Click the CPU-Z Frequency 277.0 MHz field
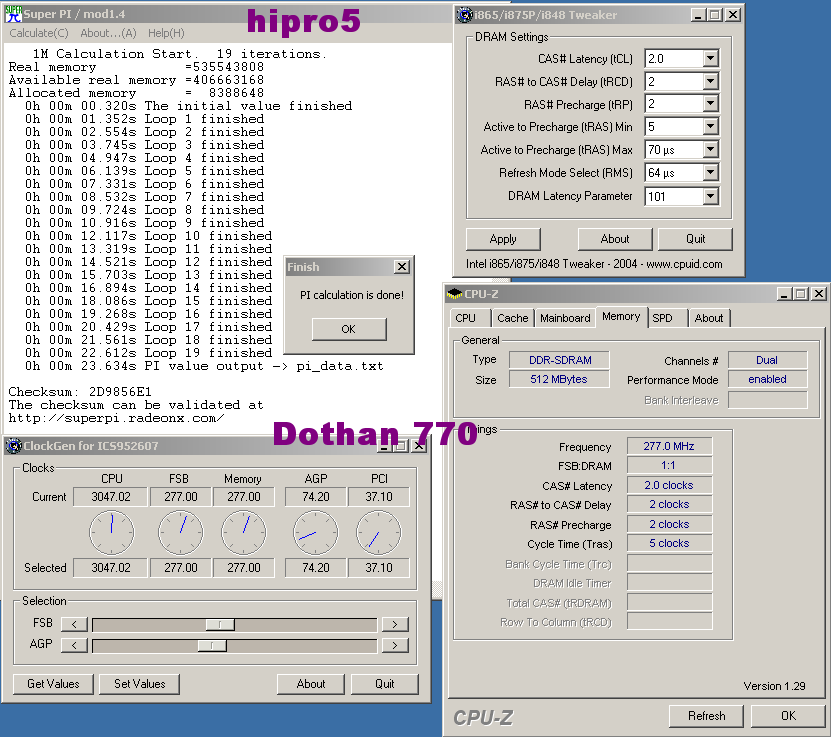The image size is (831, 737). point(669,446)
